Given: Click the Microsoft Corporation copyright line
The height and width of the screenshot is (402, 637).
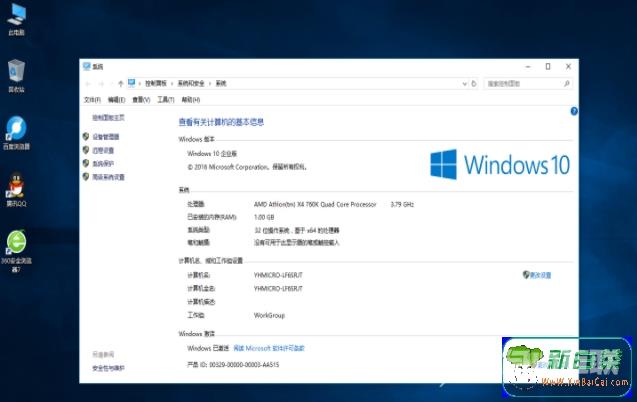Looking at the screenshot, I should [247, 167].
